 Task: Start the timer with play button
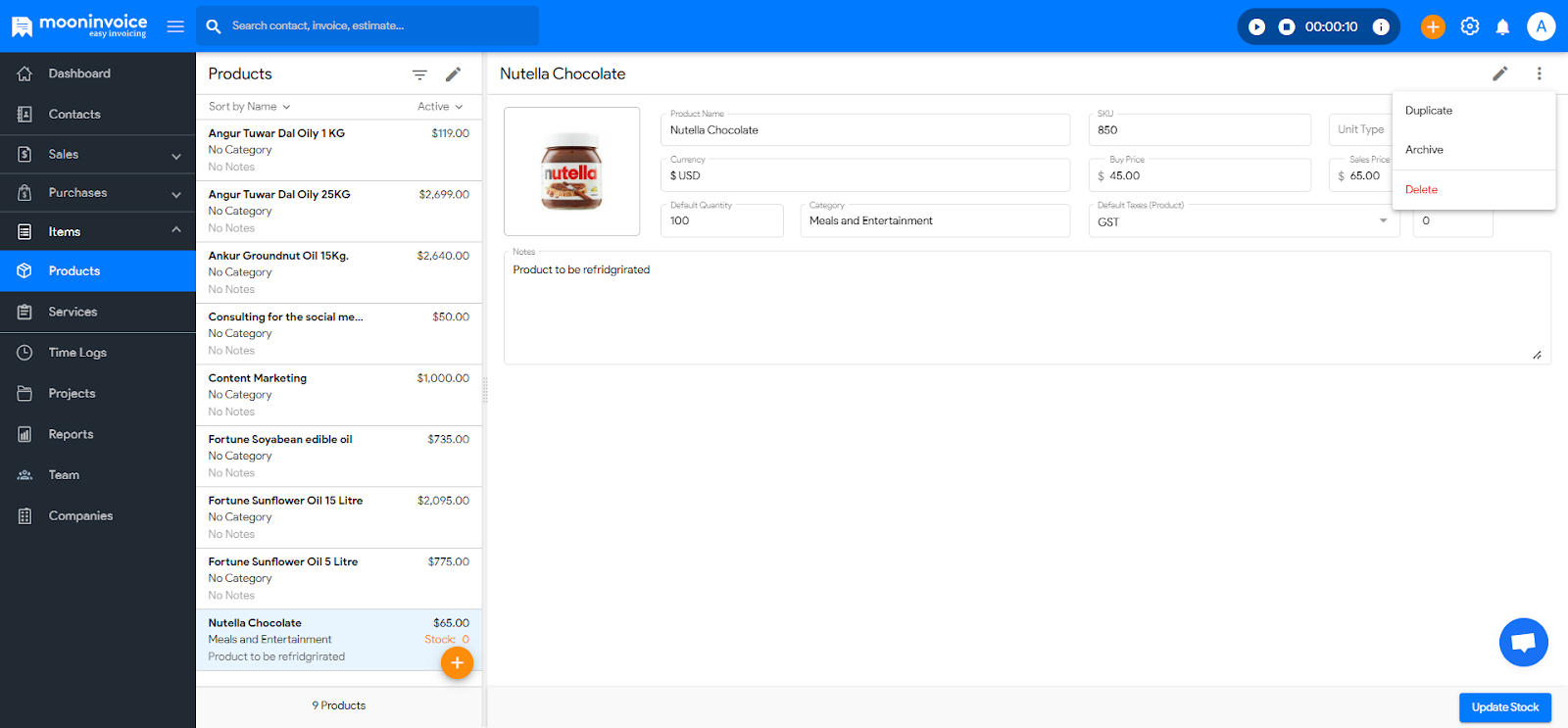point(1256,26)
